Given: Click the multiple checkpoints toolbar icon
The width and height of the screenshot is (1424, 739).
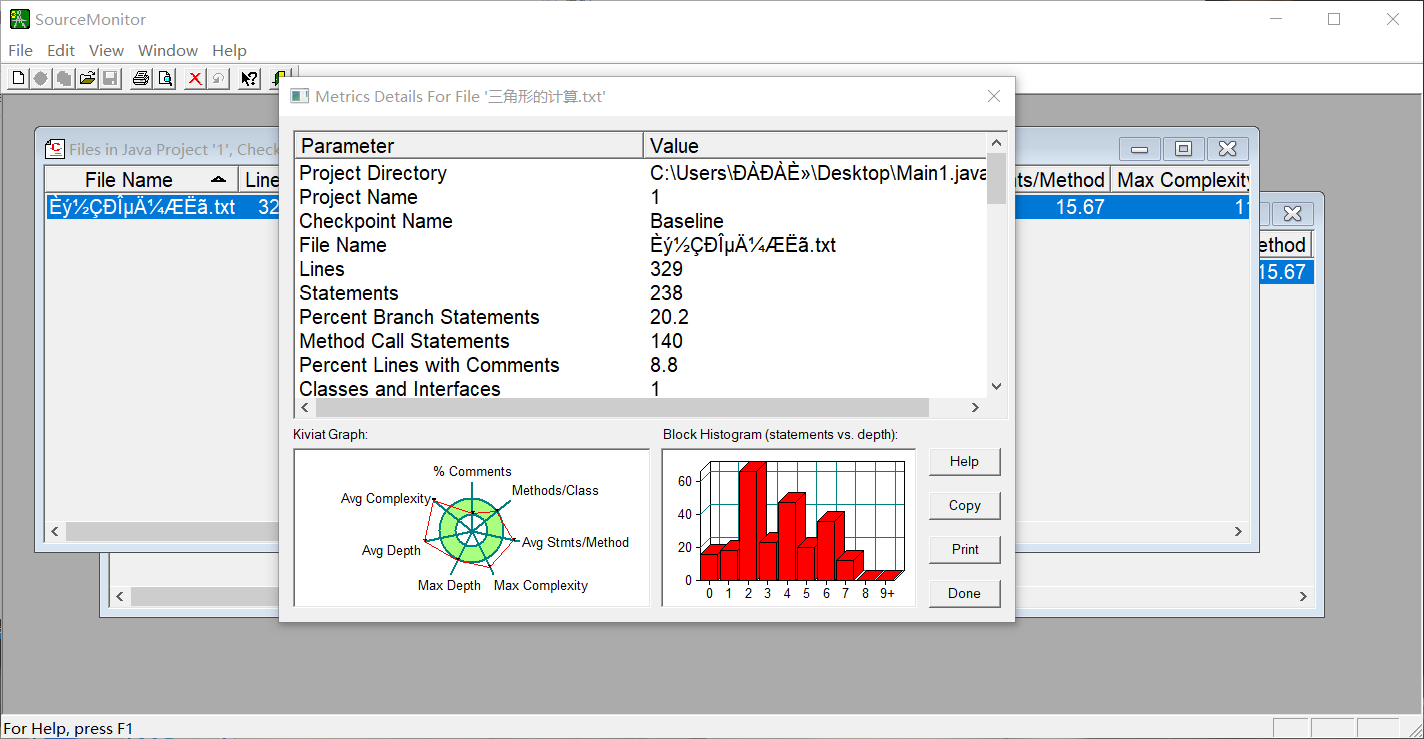Looking at the screenshot, I should tap(64, 78).
